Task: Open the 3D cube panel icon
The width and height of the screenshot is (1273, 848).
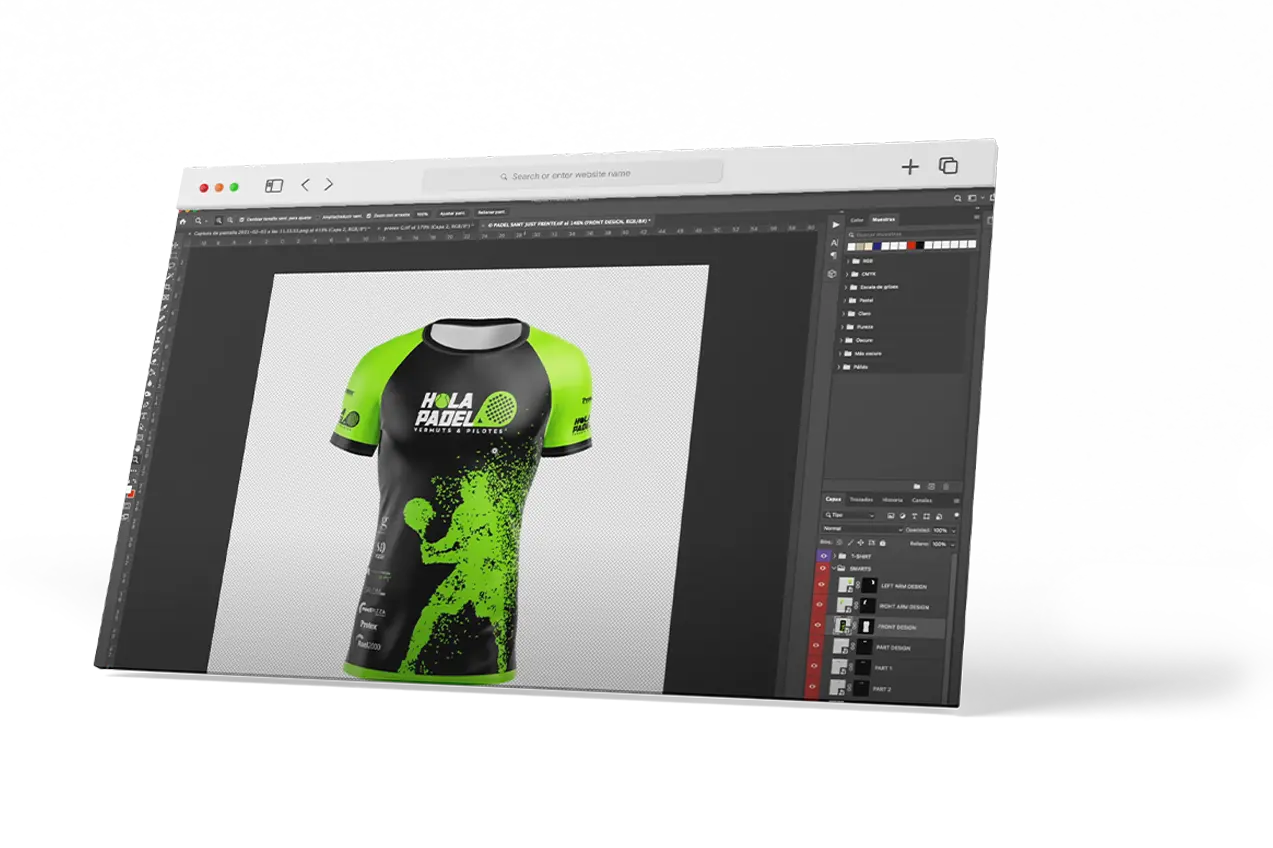Action: coord(832,273)
